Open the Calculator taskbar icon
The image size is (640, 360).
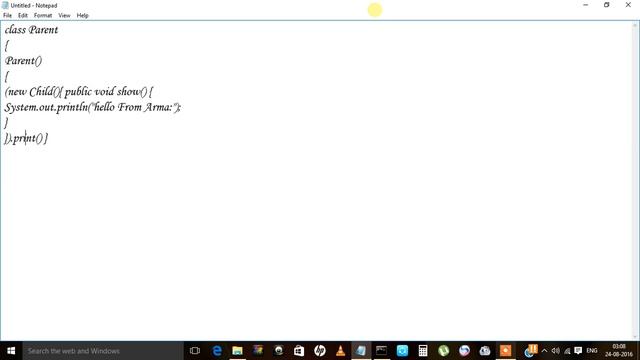click(423, 351)
